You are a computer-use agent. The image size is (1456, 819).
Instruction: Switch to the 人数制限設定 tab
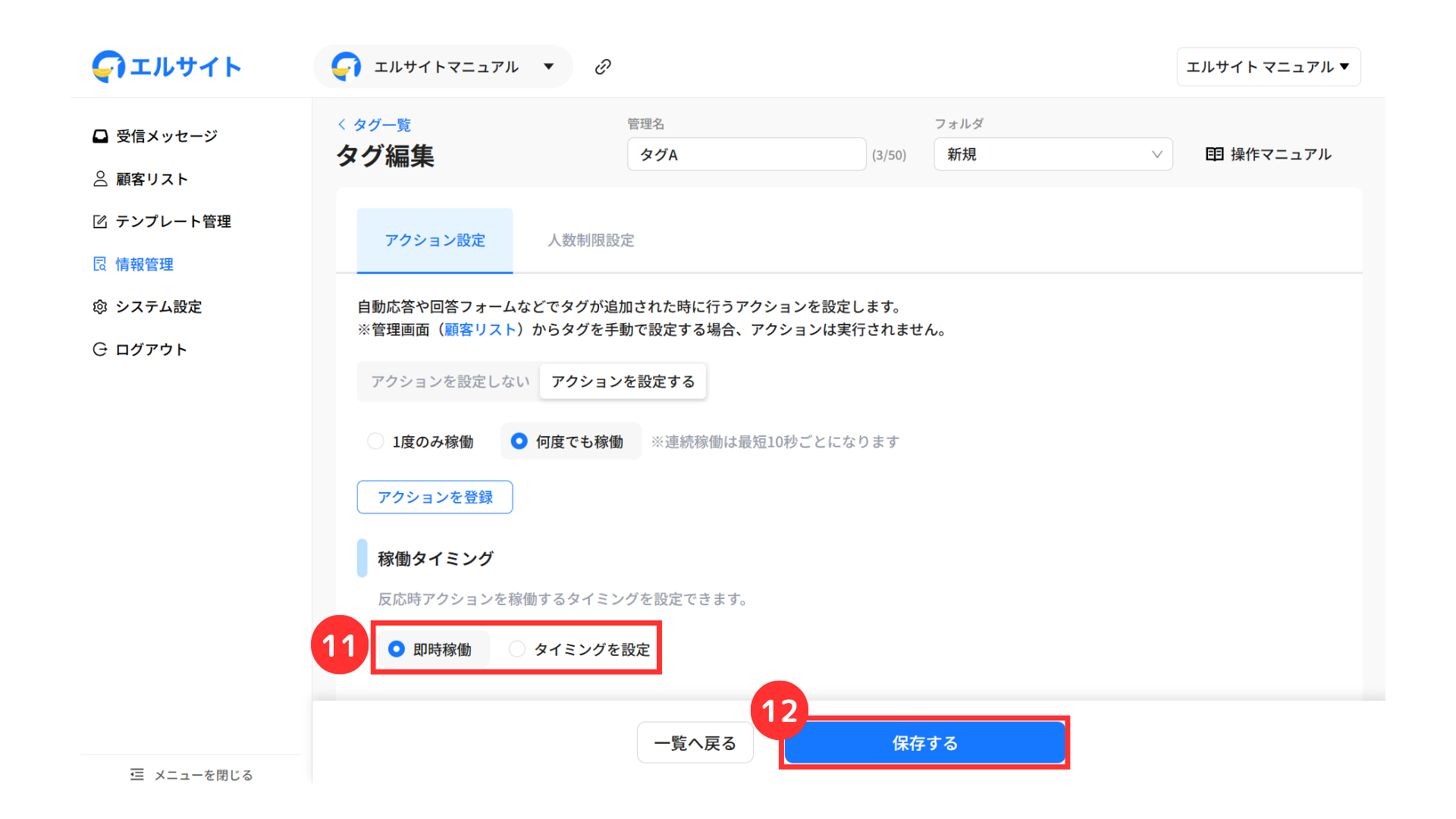click(591, 240)
